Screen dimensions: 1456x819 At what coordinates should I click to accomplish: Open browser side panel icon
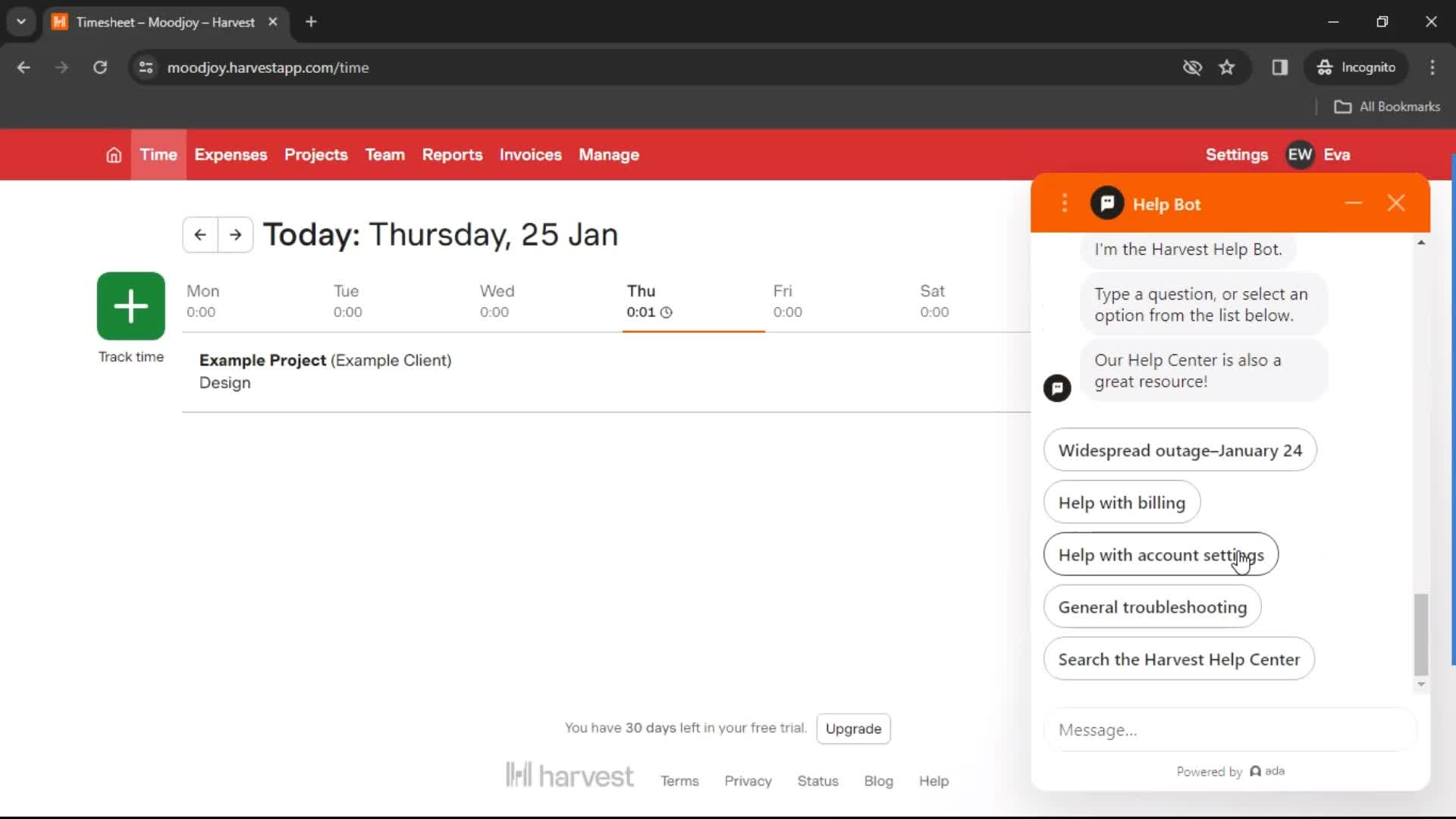coord(1280,67)
